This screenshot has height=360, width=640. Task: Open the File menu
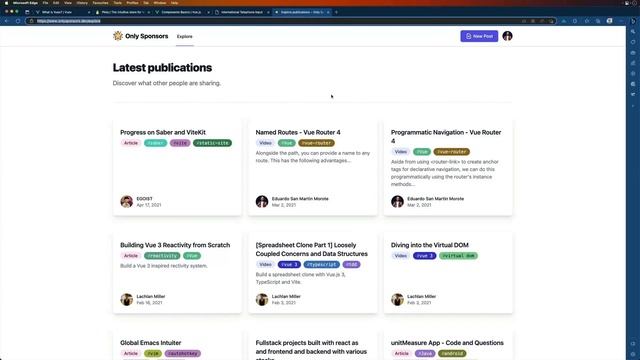45,3
